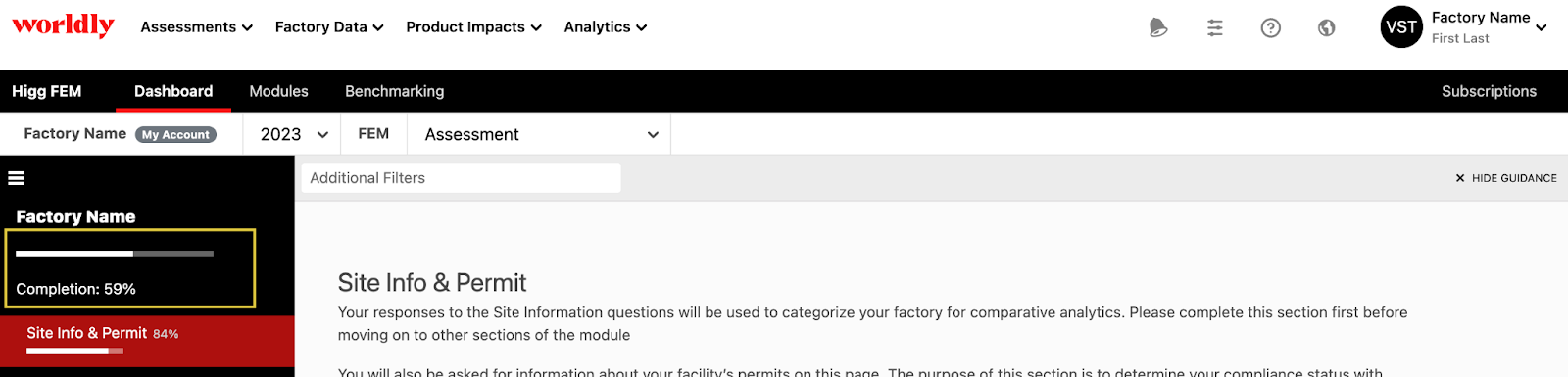This screenshot has height=377, width=1568.
Task: Click the VST user avatar
Action: pos(1401,27)
